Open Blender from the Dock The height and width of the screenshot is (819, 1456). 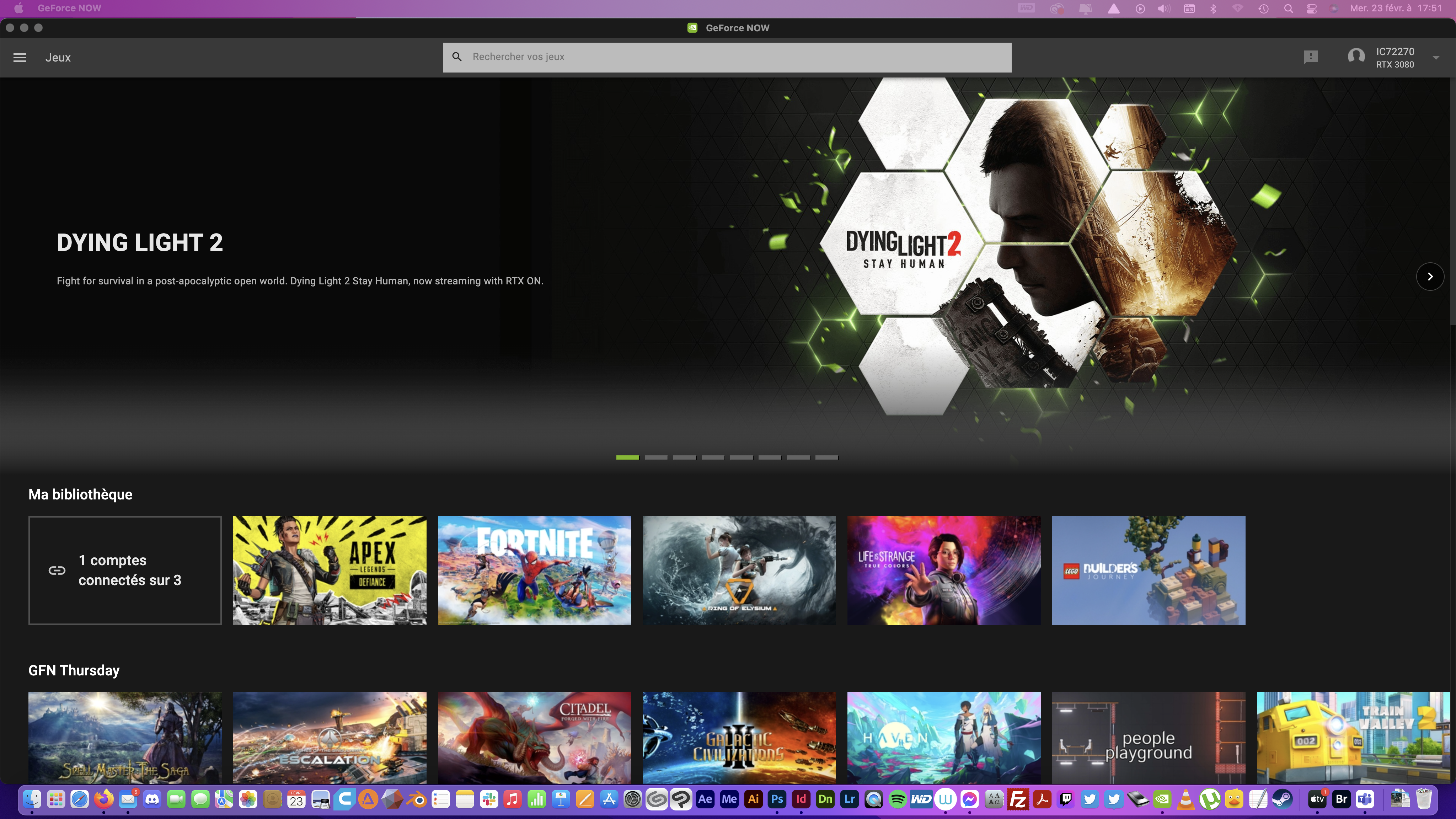click(417, 799)
